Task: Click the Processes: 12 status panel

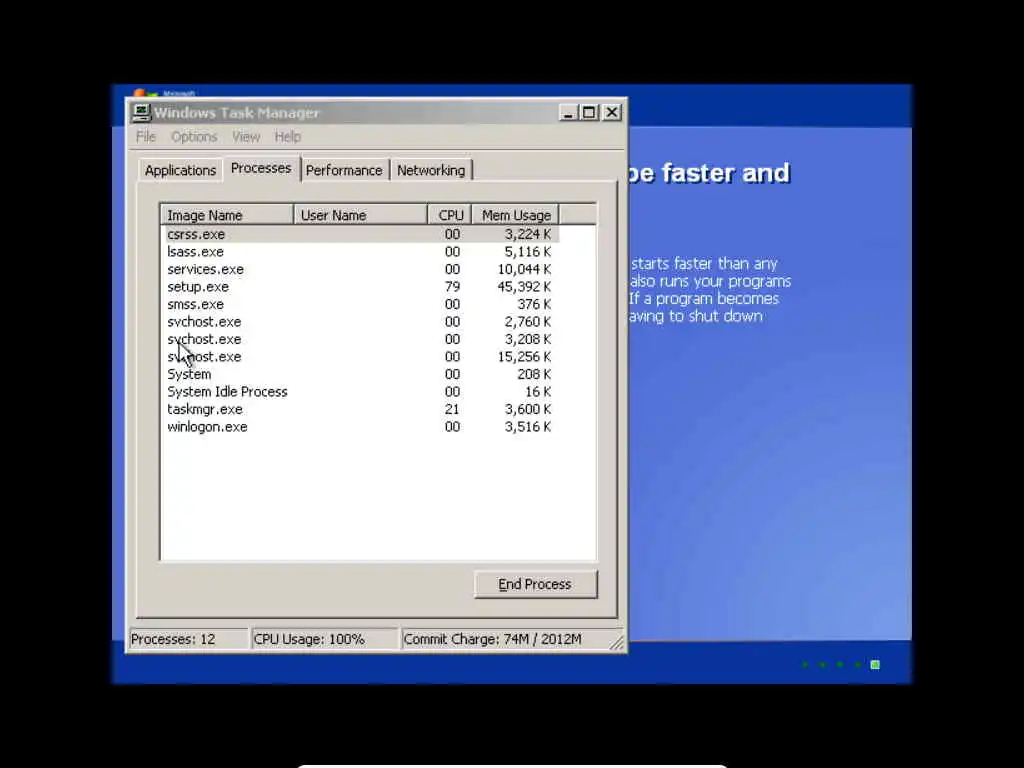Action: click(x=189, y=639)
